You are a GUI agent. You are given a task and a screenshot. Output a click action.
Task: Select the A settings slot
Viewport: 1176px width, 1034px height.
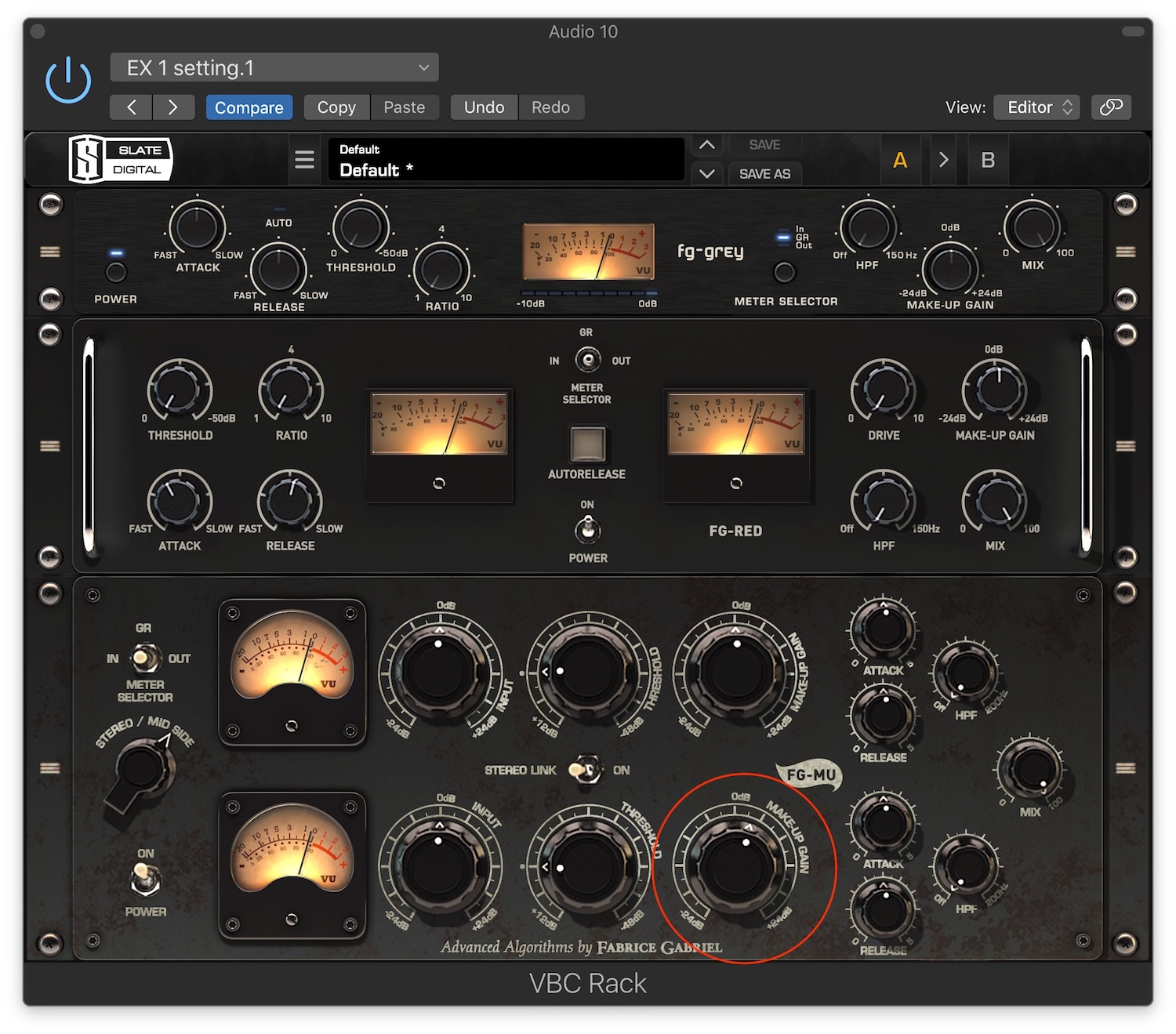click(900, 160)
